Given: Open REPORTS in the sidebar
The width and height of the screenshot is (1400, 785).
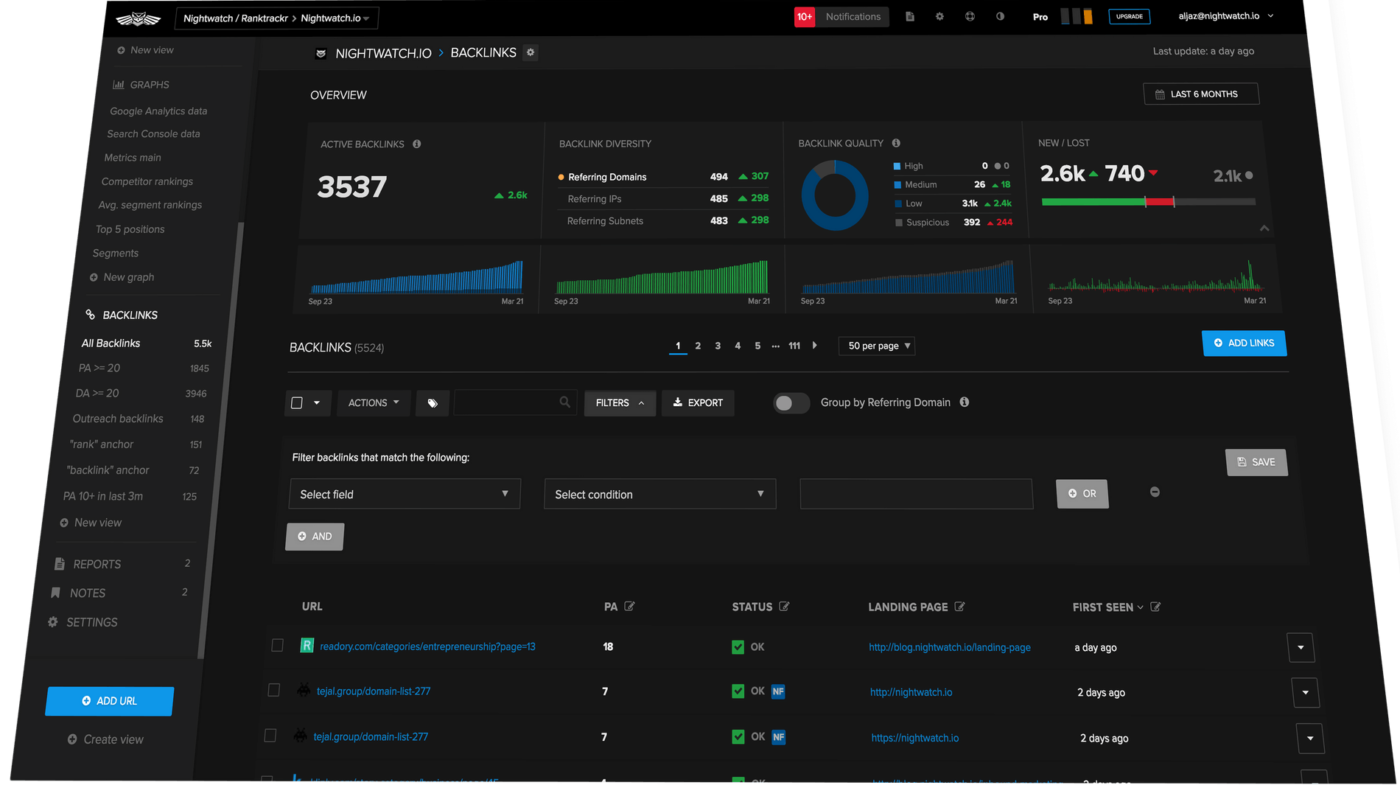Looking at the screenshot, I should [x=96, y=564].
